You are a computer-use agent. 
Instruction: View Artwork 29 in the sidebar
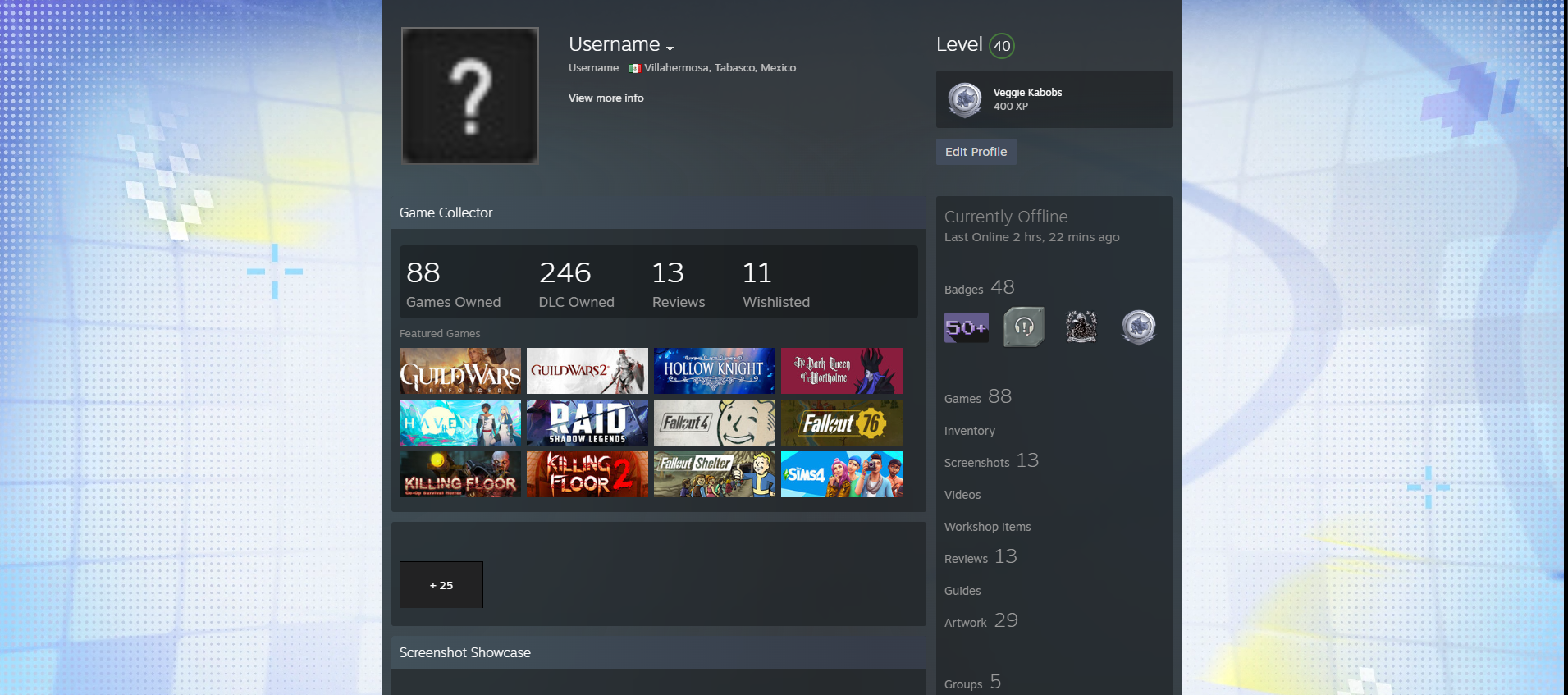point(981,621)
